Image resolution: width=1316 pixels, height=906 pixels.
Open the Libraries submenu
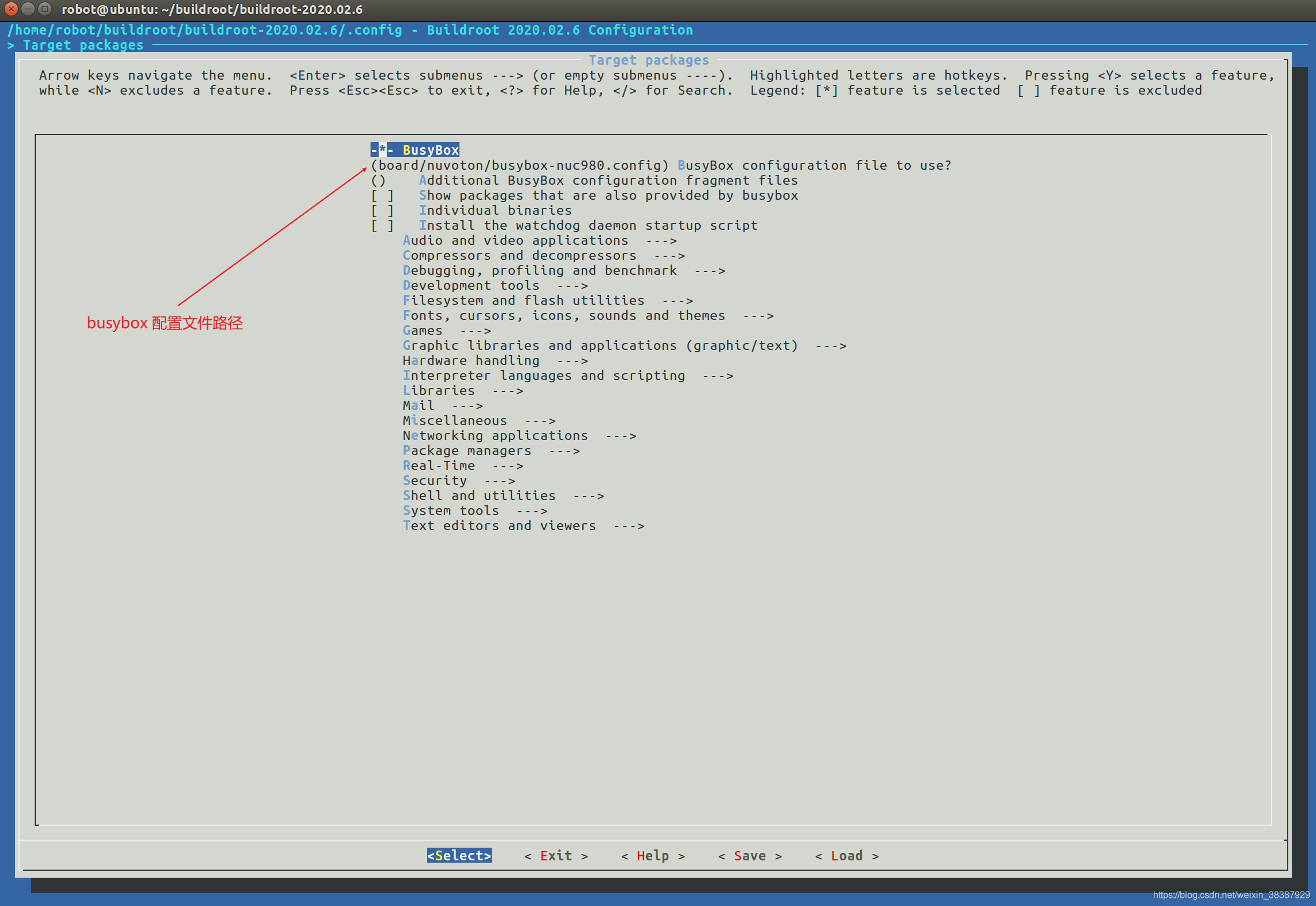pyautogui.click(x=463, y=390)
